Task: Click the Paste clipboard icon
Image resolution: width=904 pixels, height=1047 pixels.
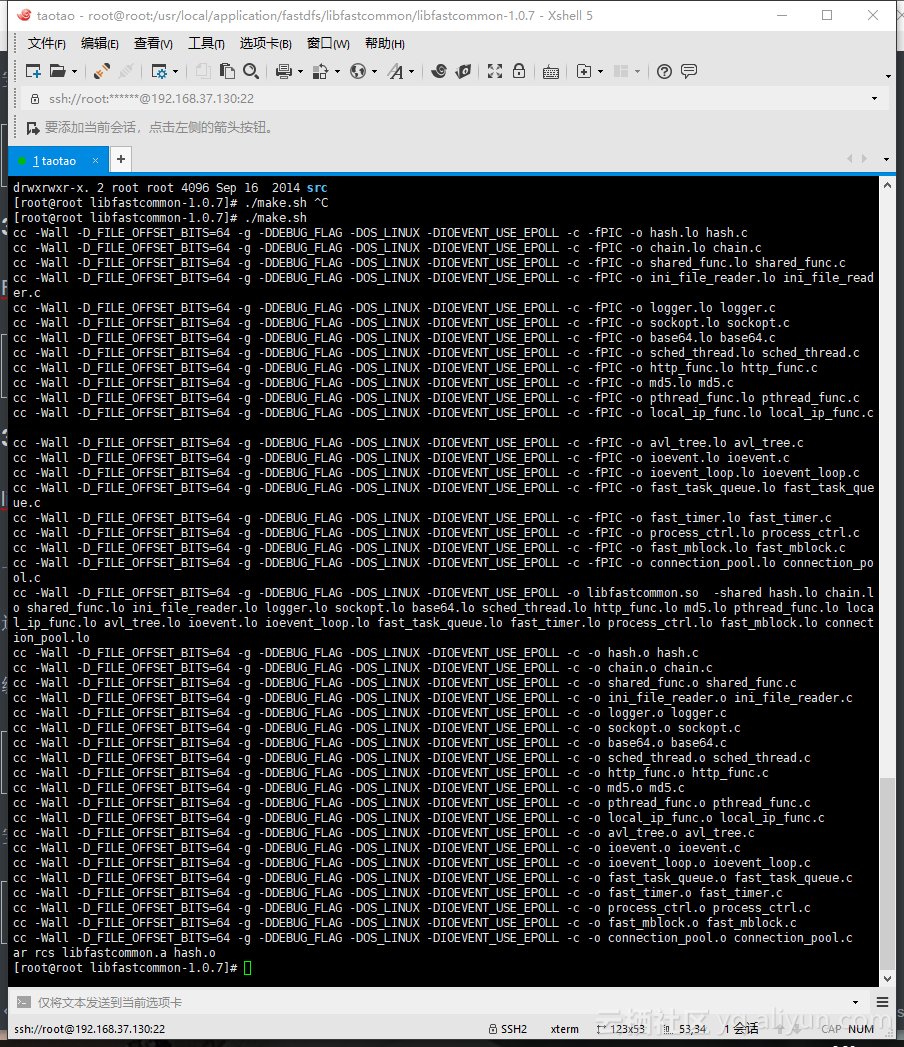Action: click(x=227, y=71)
